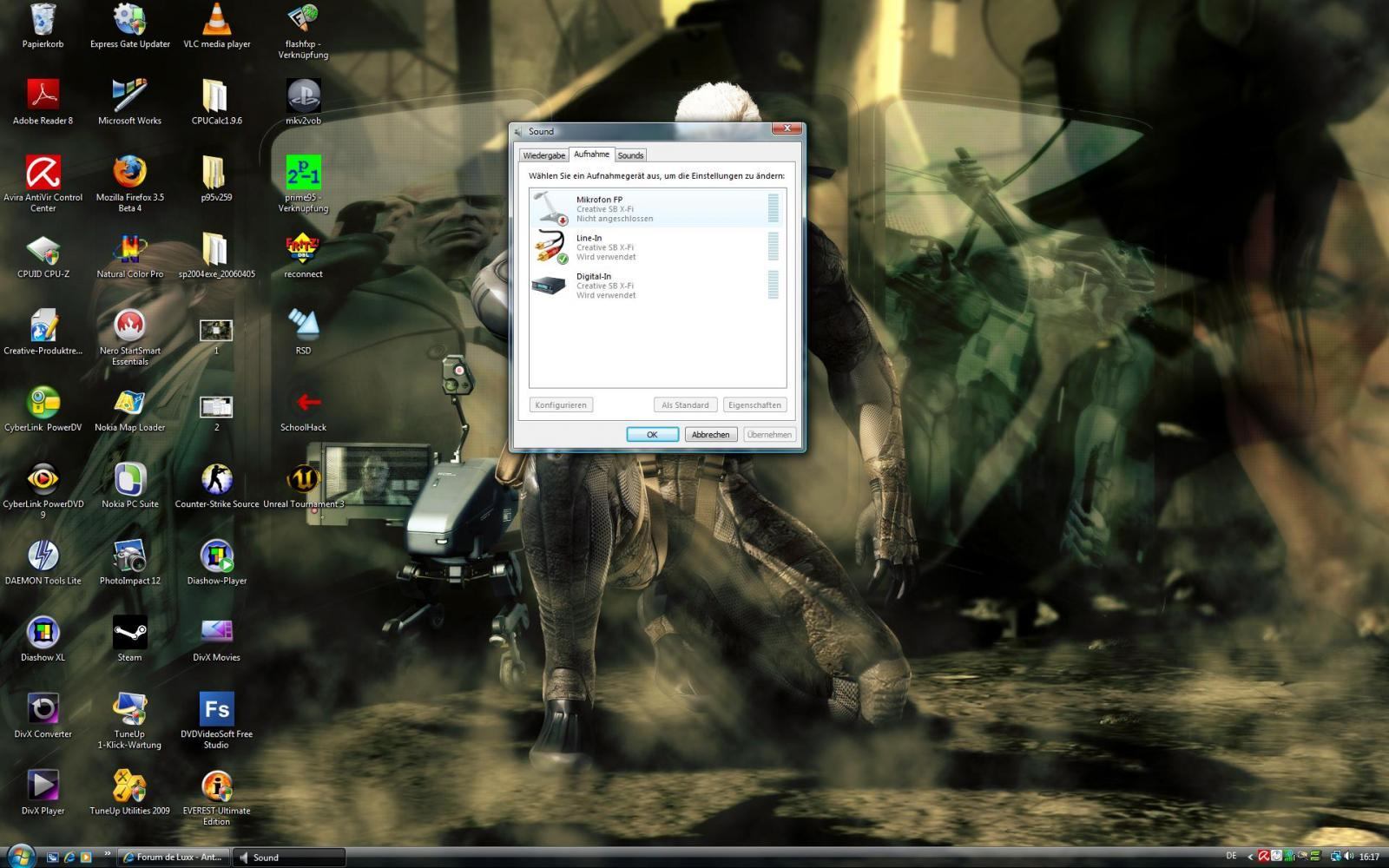Click the Konfigurieren button
This screenshot has height=868, width=1389.
(561, 405)
